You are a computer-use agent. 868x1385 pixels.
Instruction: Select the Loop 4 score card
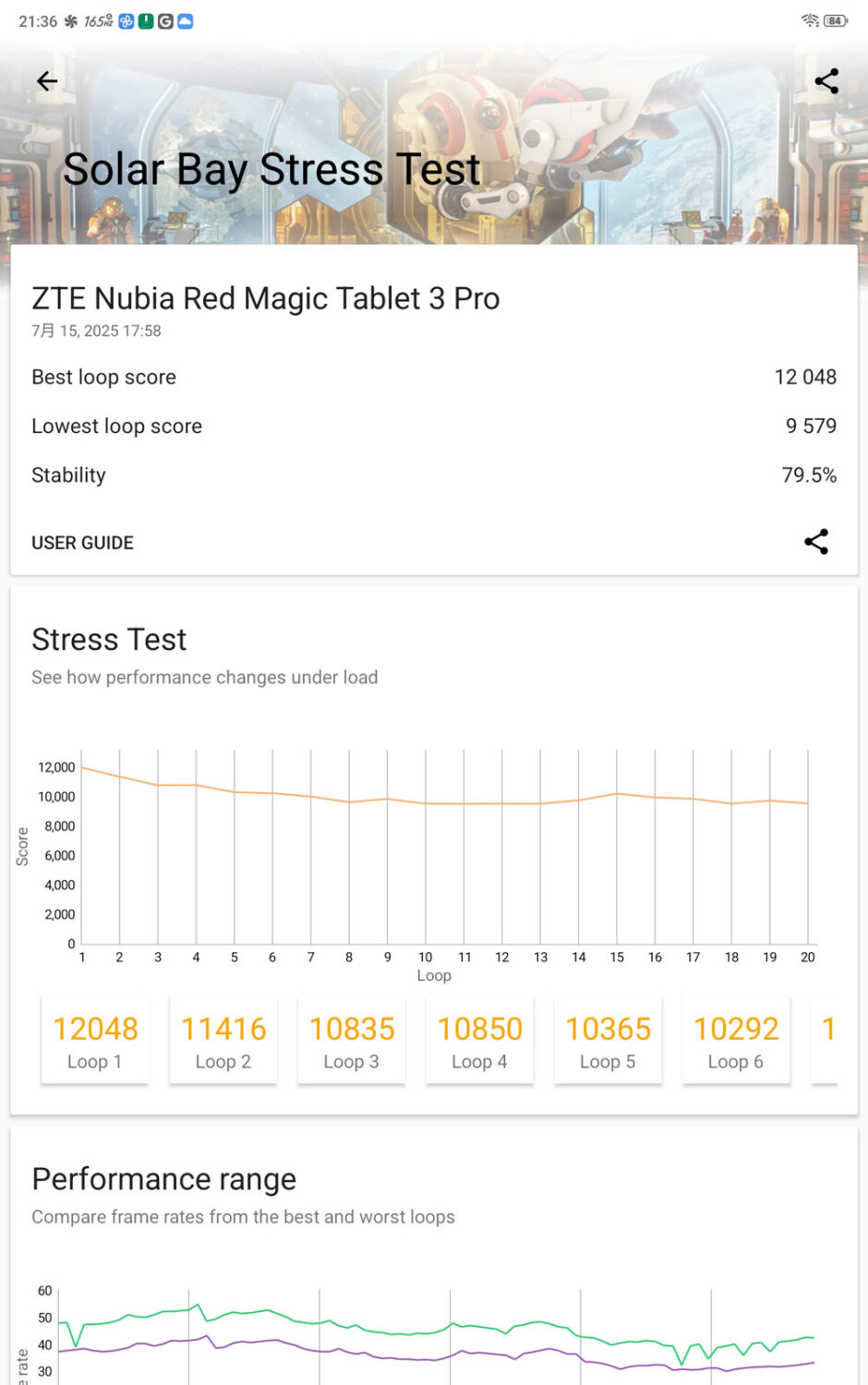480,1041
